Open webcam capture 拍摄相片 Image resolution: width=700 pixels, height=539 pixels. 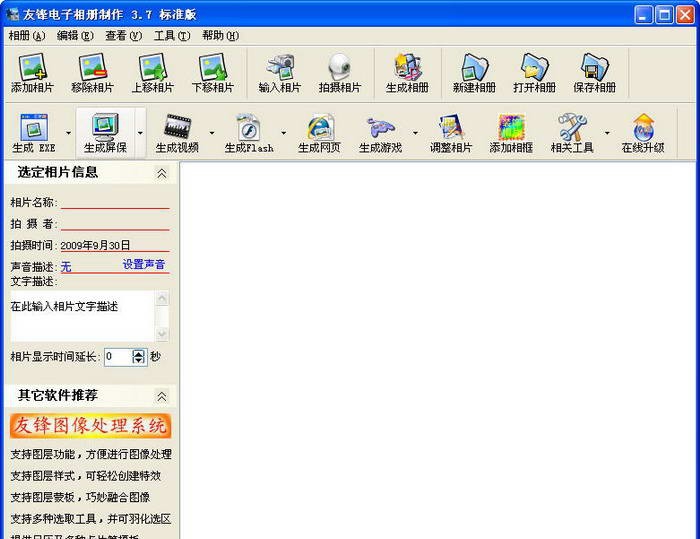pyautogui.click(x=340, y=73)
